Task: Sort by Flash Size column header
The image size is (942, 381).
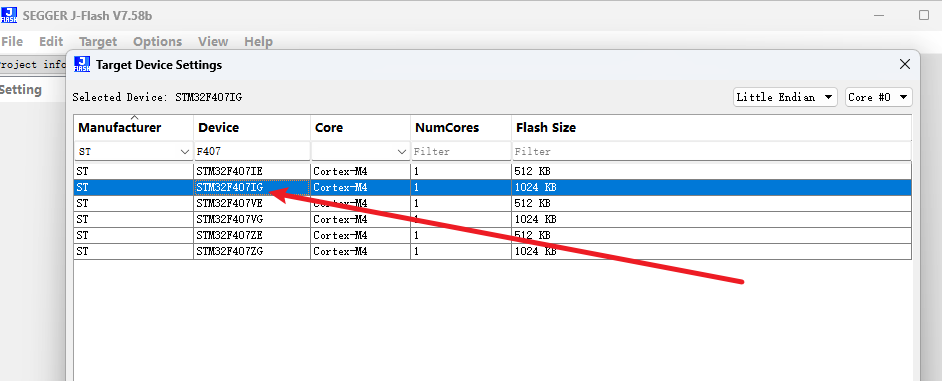Action: pos(711,127)
